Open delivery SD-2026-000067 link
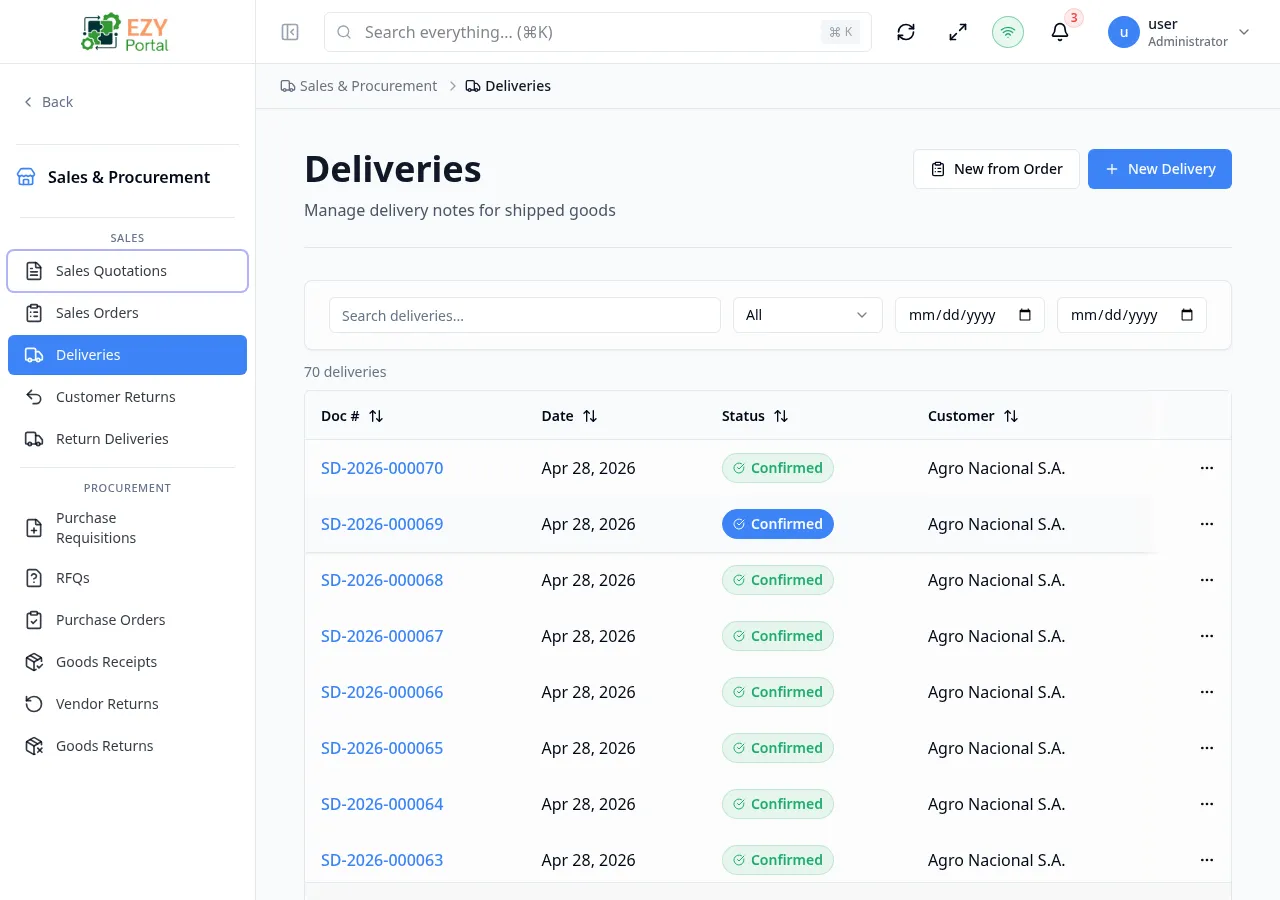 382,636
